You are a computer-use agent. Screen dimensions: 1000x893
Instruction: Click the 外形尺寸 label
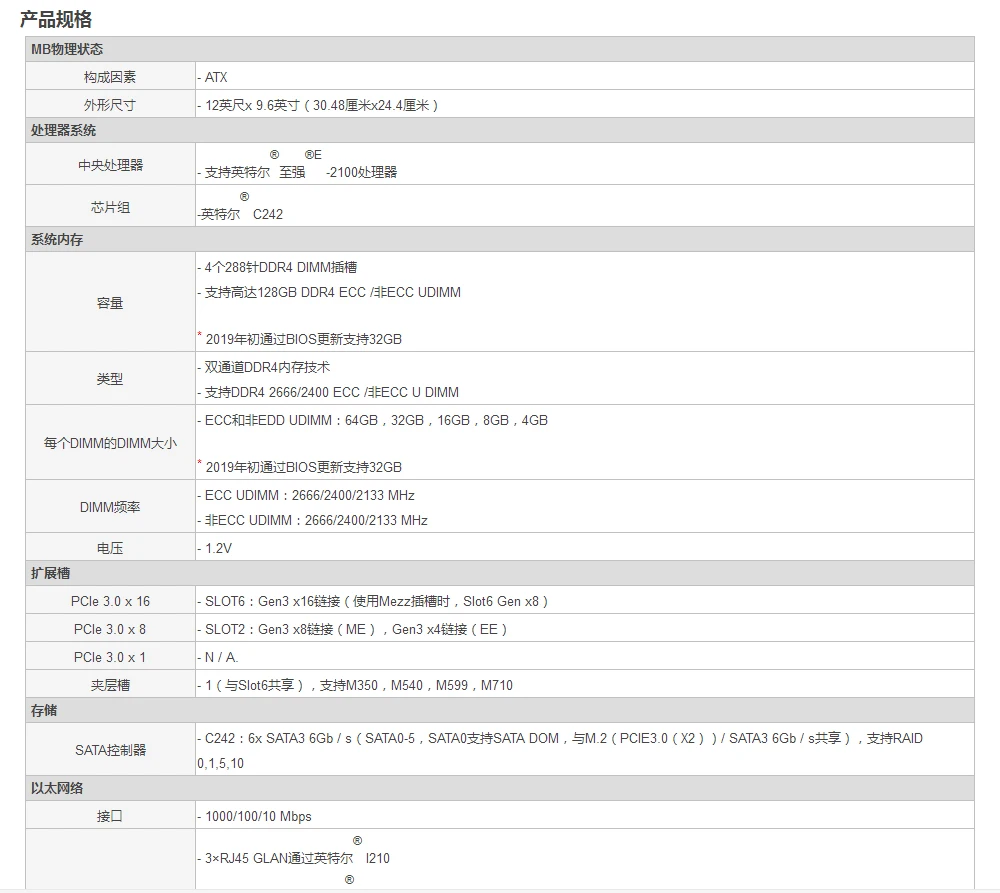point(110,105)
